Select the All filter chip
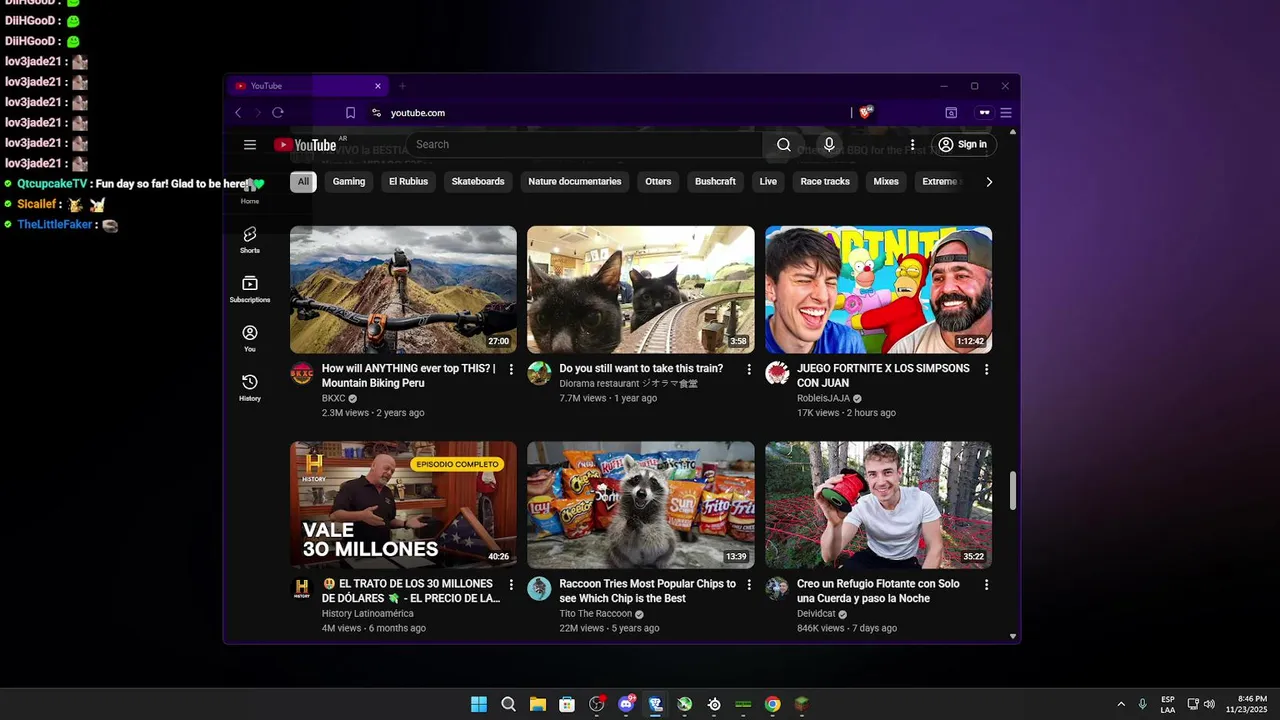1280x720 pixels. coord(303,182)
